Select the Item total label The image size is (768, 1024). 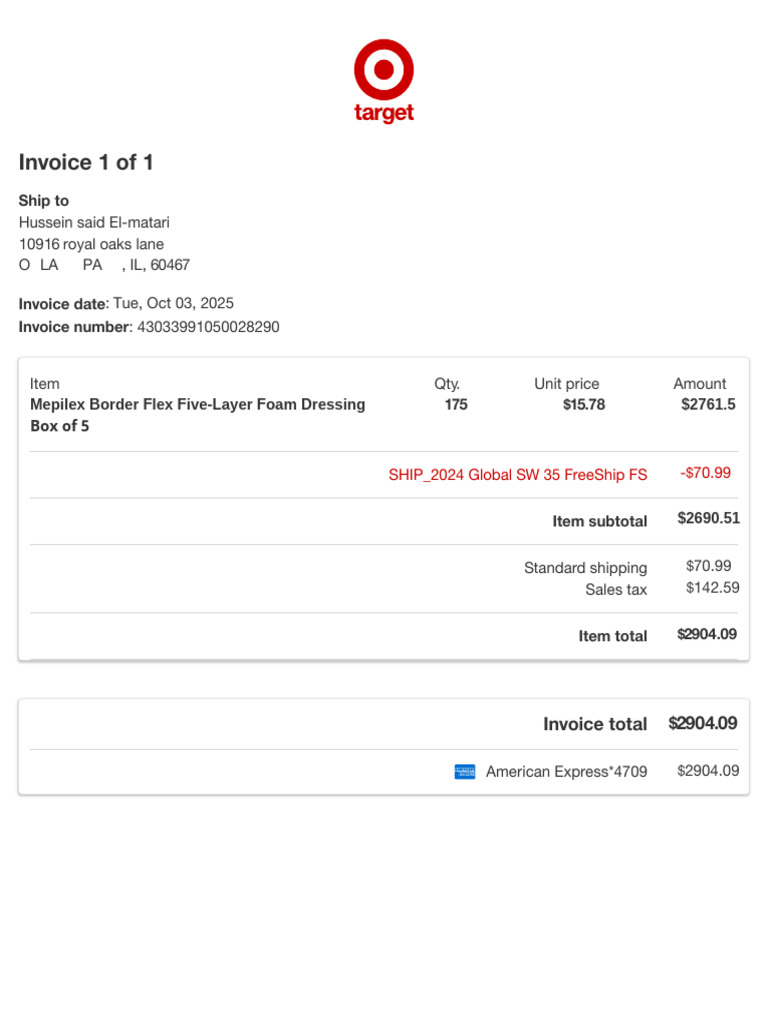(x=613, y=636)
